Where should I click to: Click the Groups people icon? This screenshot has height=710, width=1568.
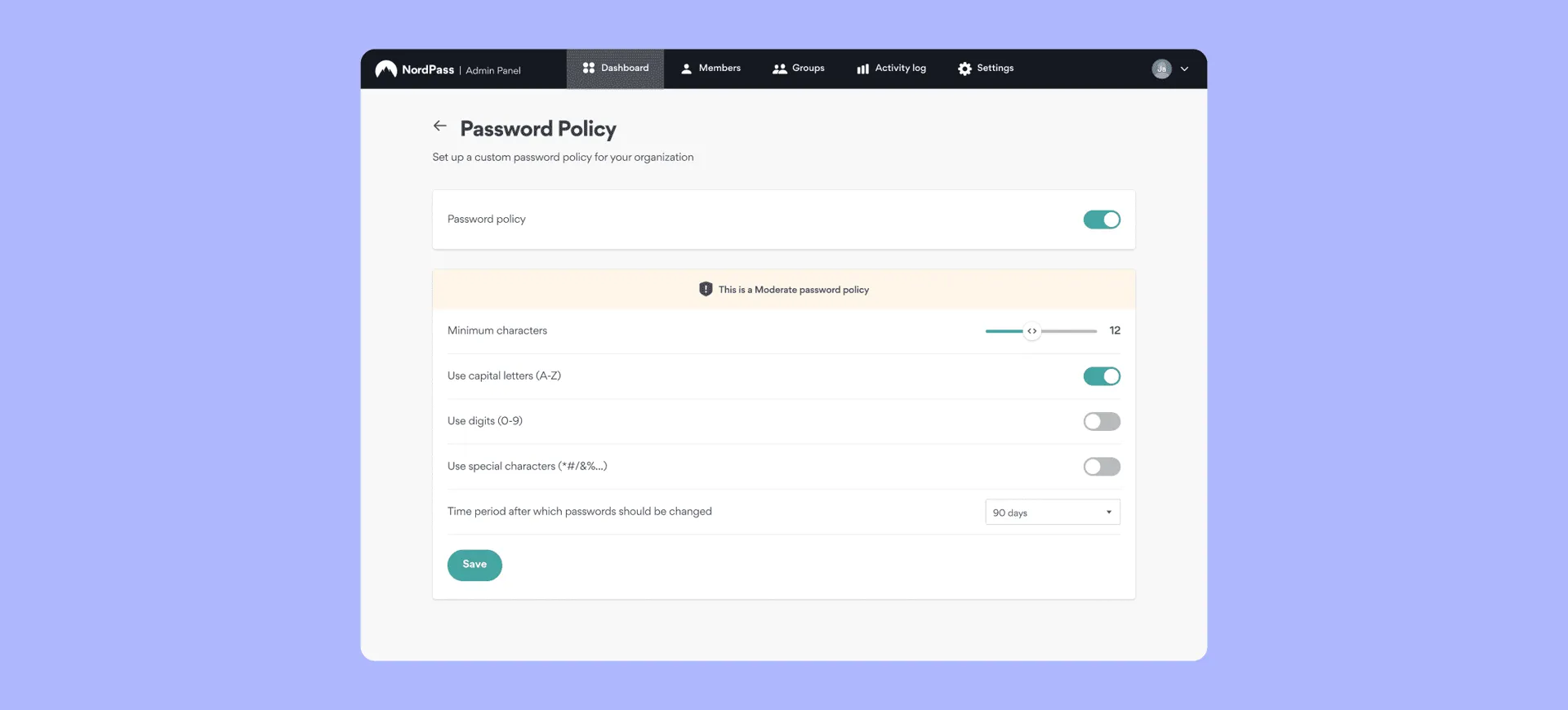click(x=780, y=69)
